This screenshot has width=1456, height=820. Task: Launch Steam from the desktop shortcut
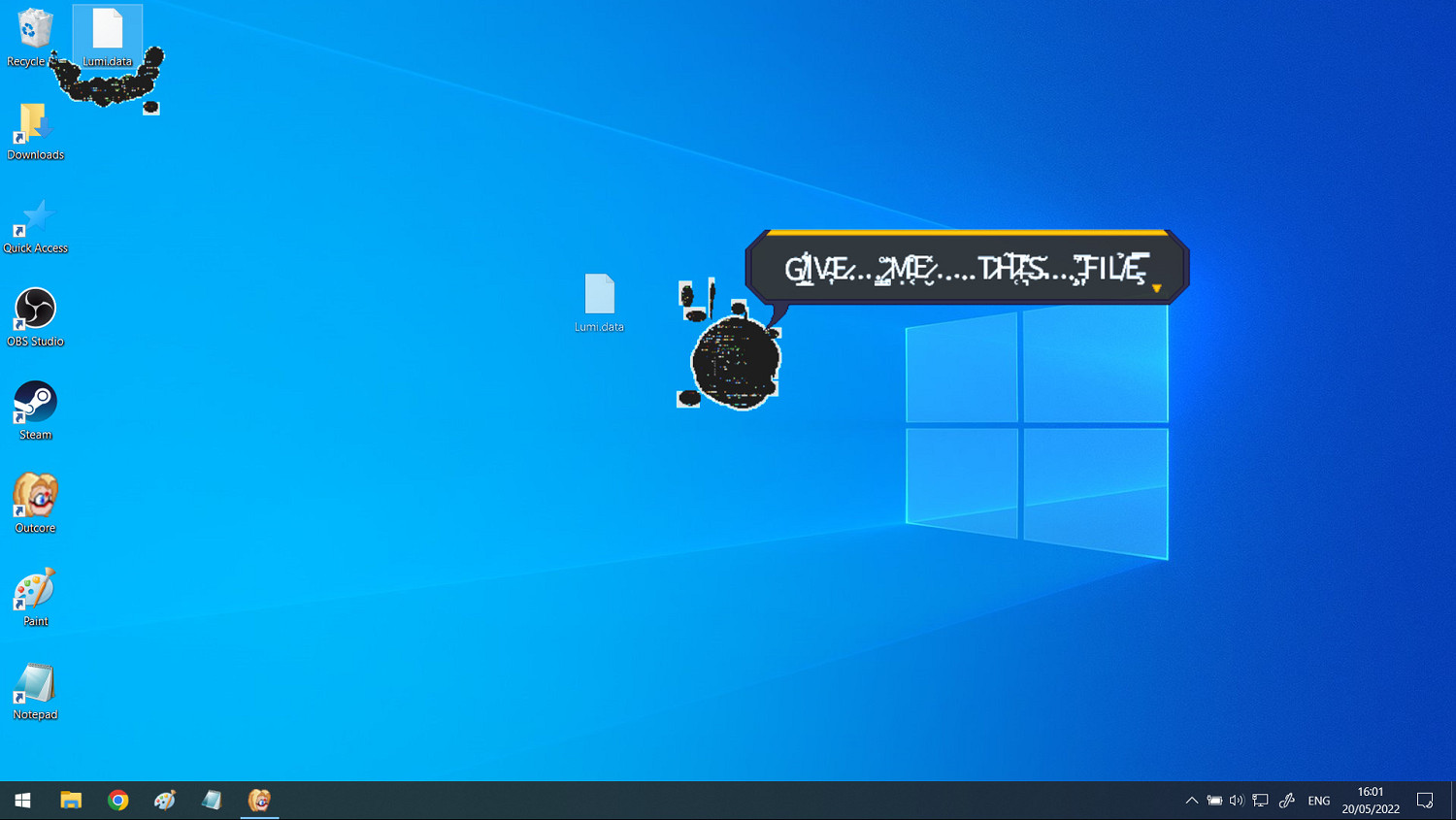pyautogui.click(x=35, y=404)
